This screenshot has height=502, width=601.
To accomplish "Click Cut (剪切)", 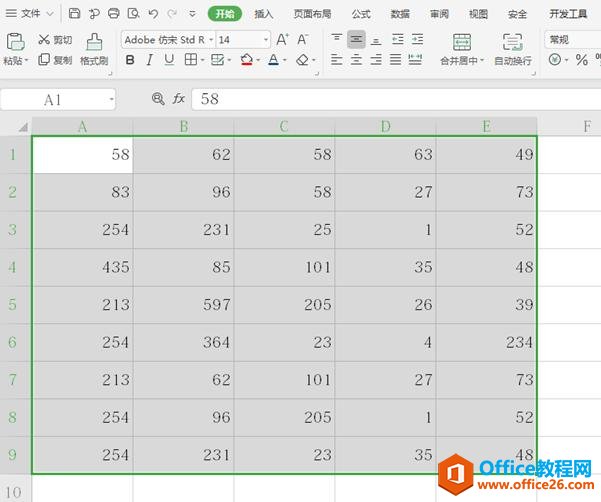I will (55, 39).
